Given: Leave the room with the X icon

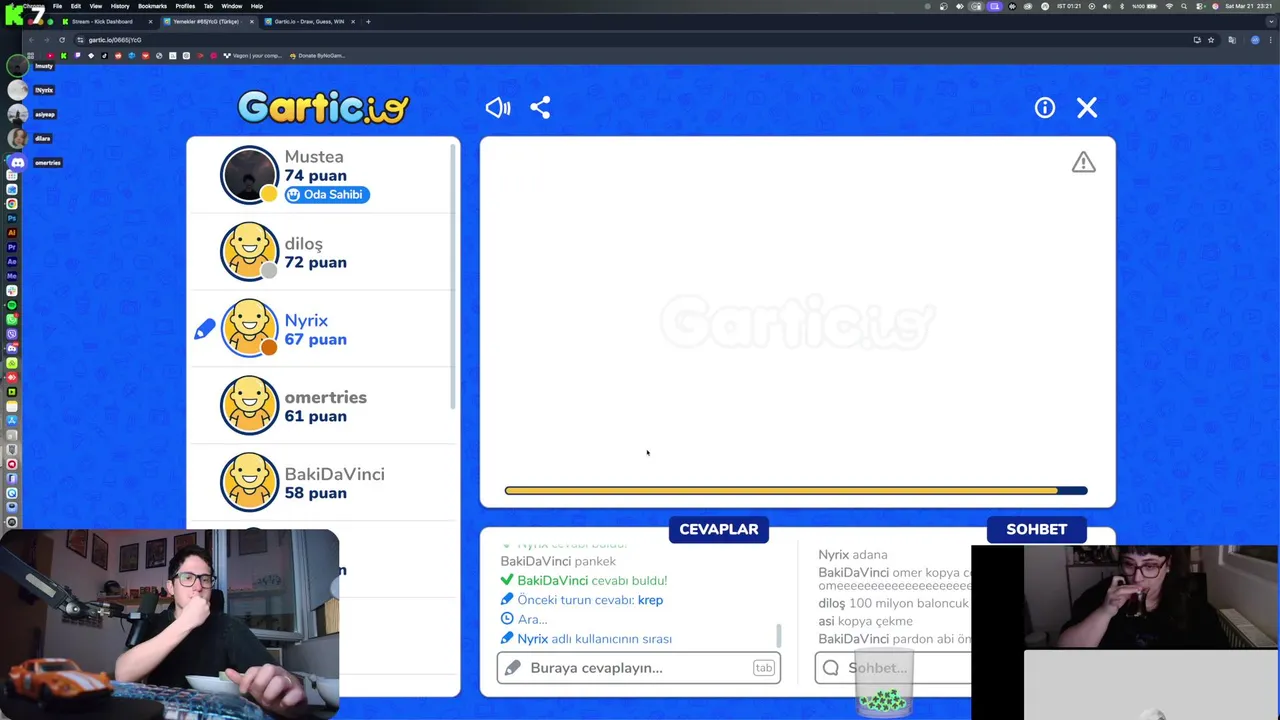Looking at the screenshot, I should pos(1087,108).
